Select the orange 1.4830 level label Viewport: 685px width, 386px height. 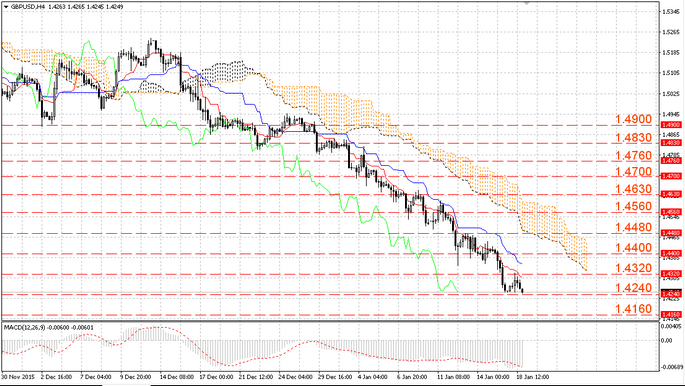pos(633,138)
